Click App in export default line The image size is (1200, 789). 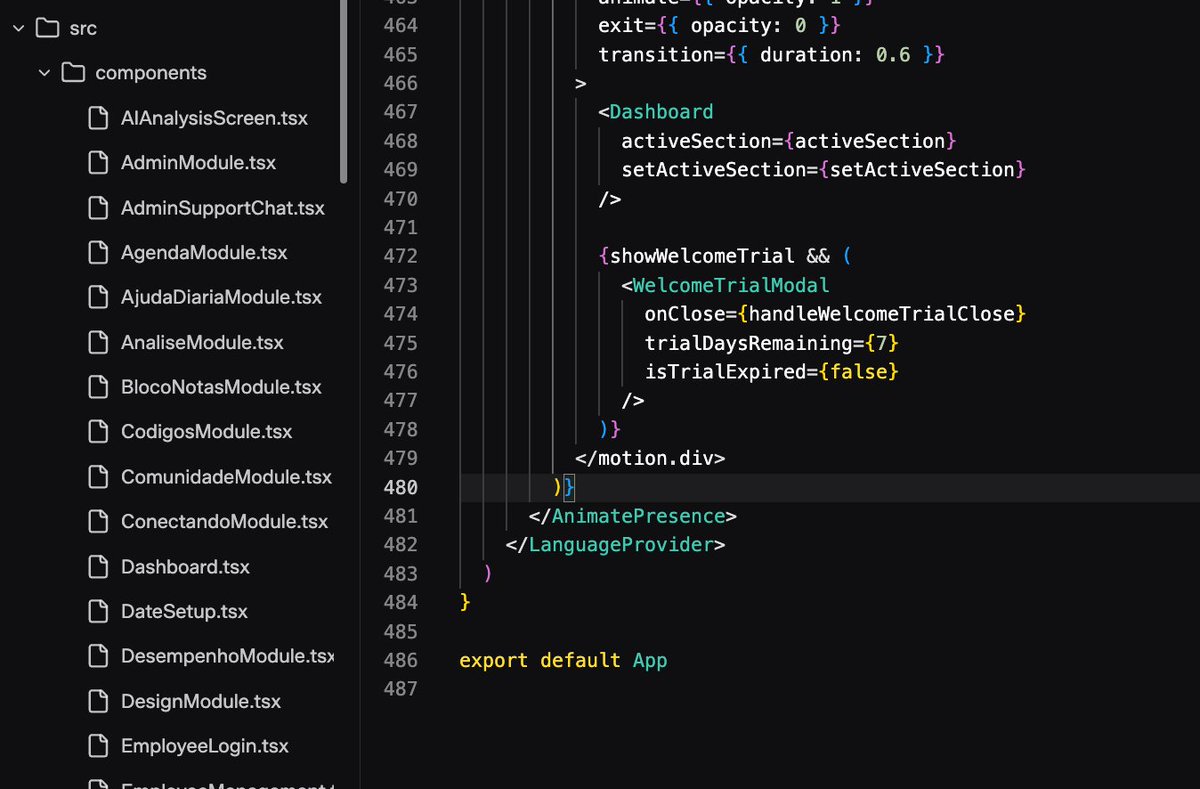click(x=650, y=660)
